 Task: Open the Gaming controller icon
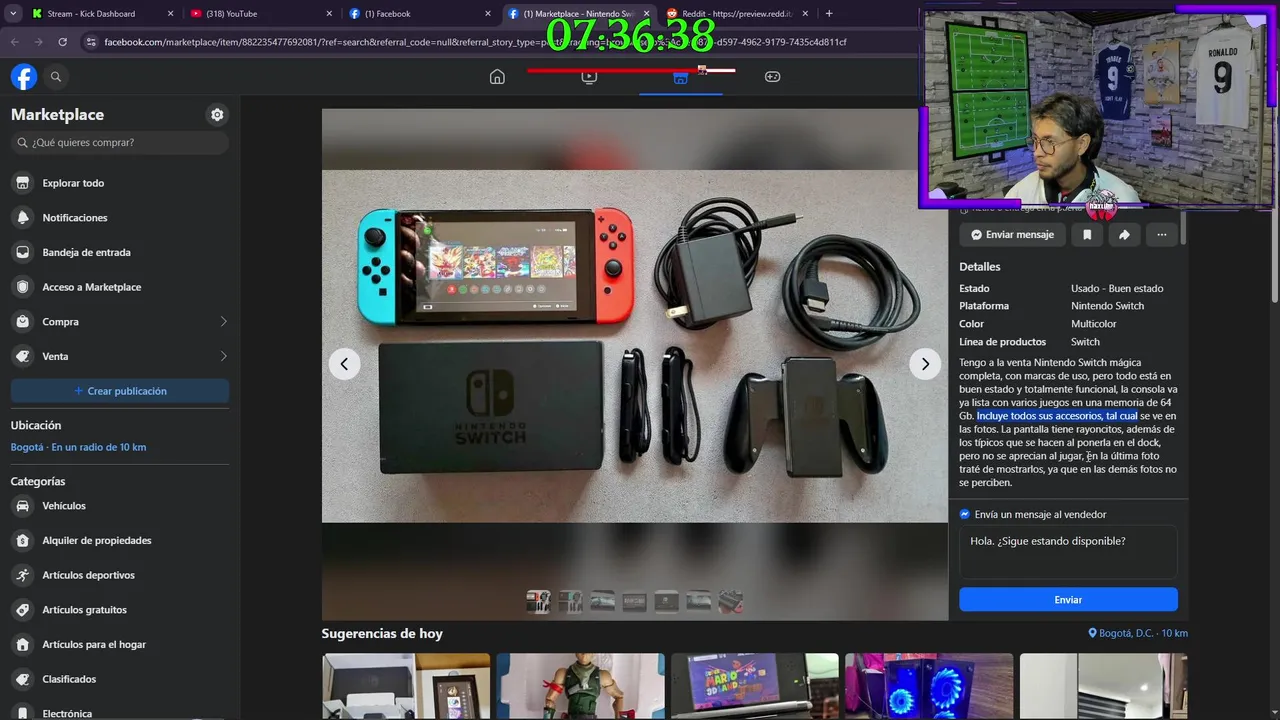click(773, 77)
